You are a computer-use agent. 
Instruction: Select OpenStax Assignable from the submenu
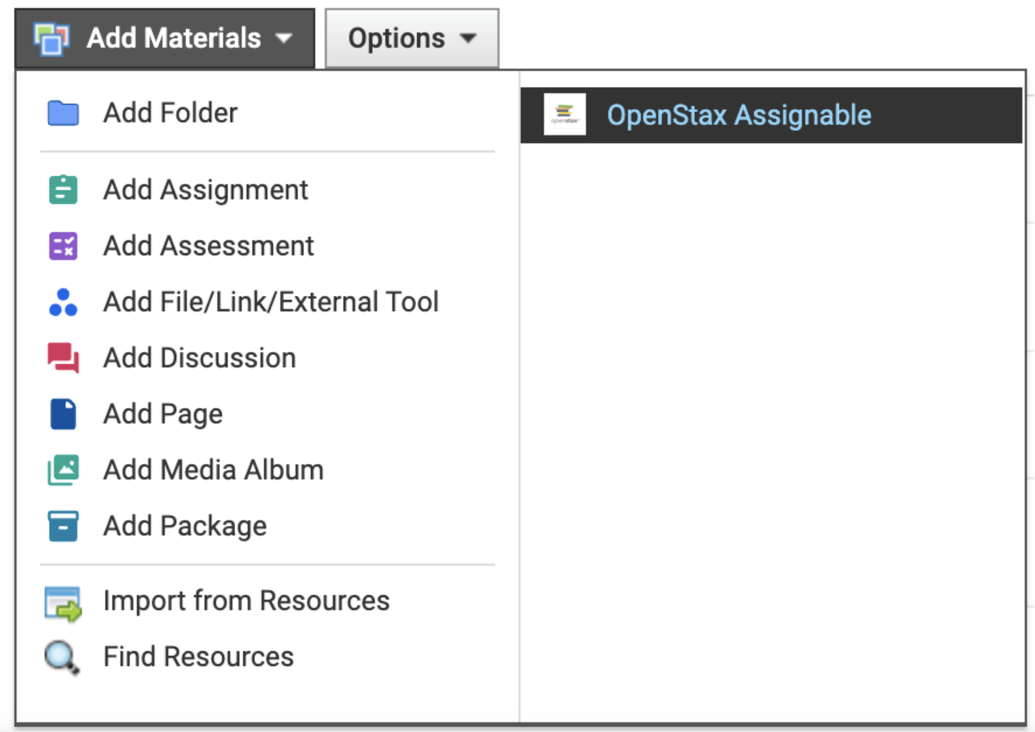pyautogui.click(x=739, y=115)
